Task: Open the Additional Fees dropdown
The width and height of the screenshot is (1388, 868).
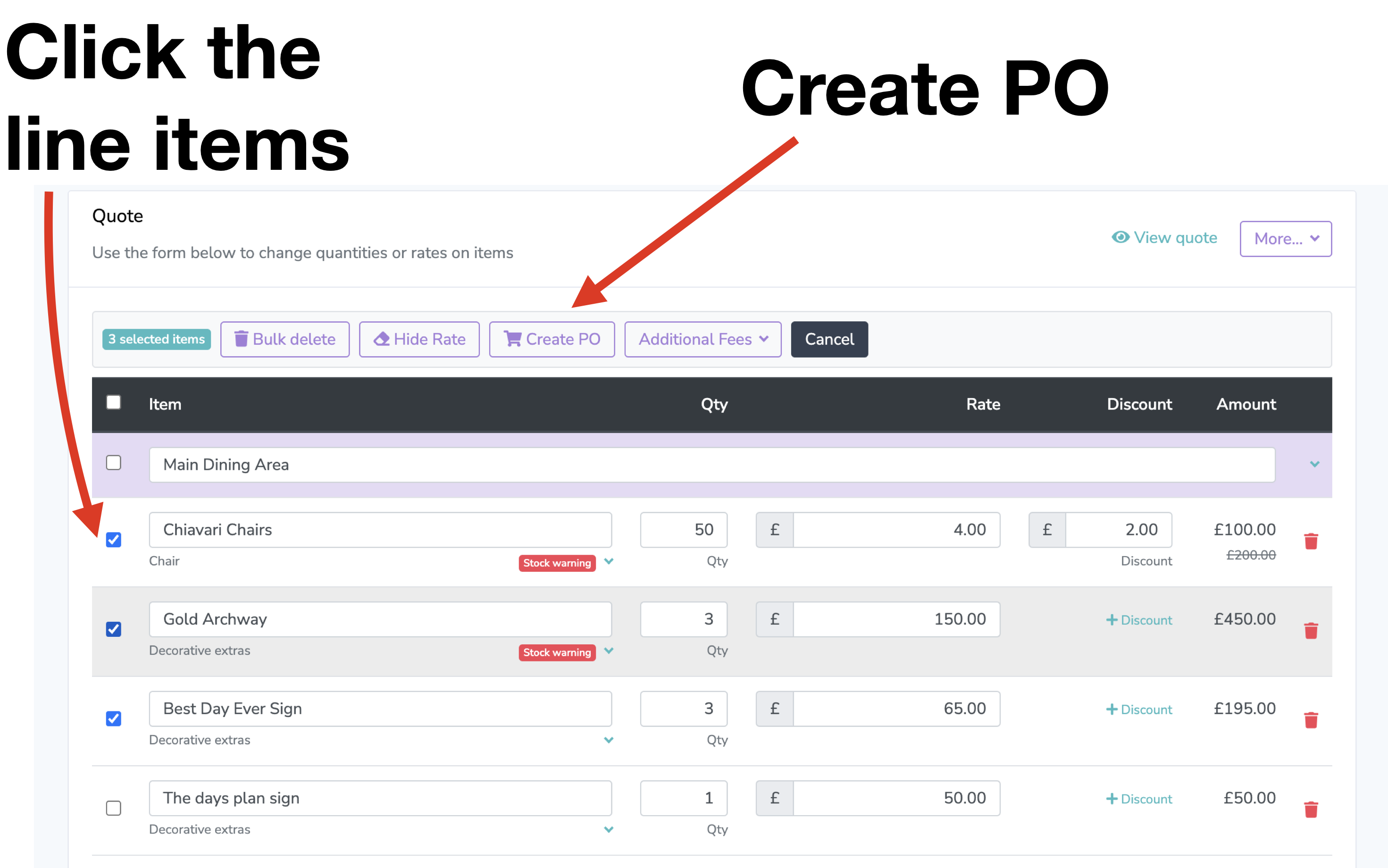Action: (702, 339)
